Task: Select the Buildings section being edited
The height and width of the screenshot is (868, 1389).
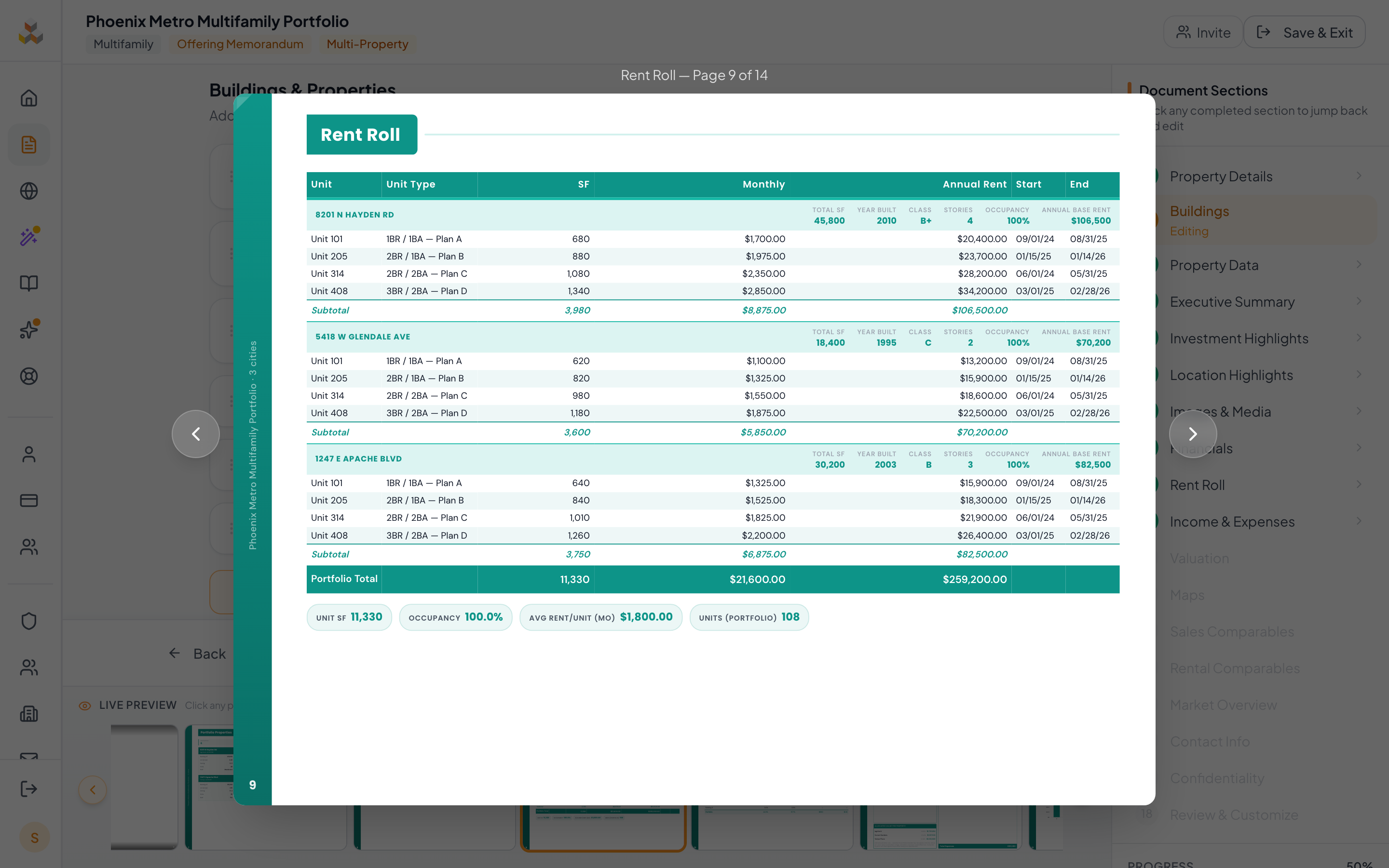Action: point(1266,220)
